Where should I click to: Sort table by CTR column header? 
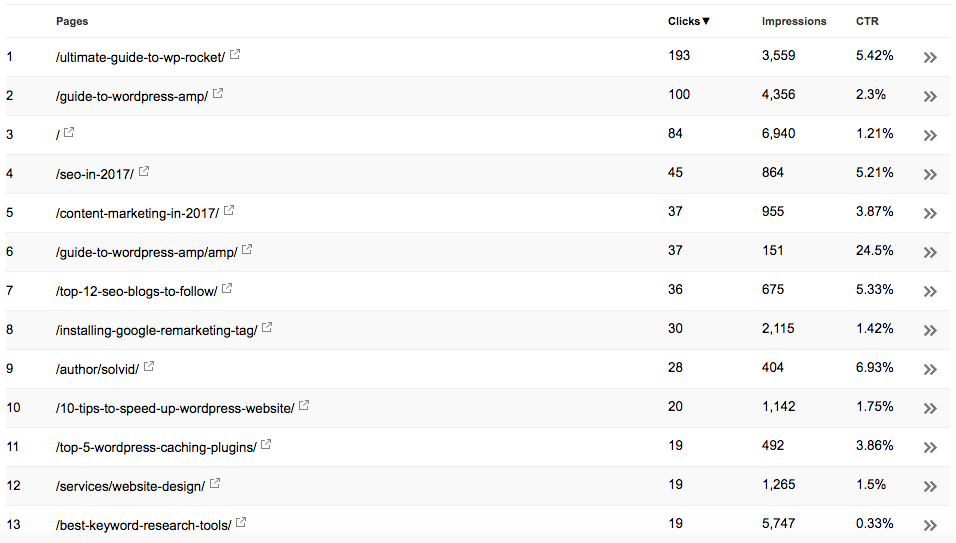click(867, 21)
